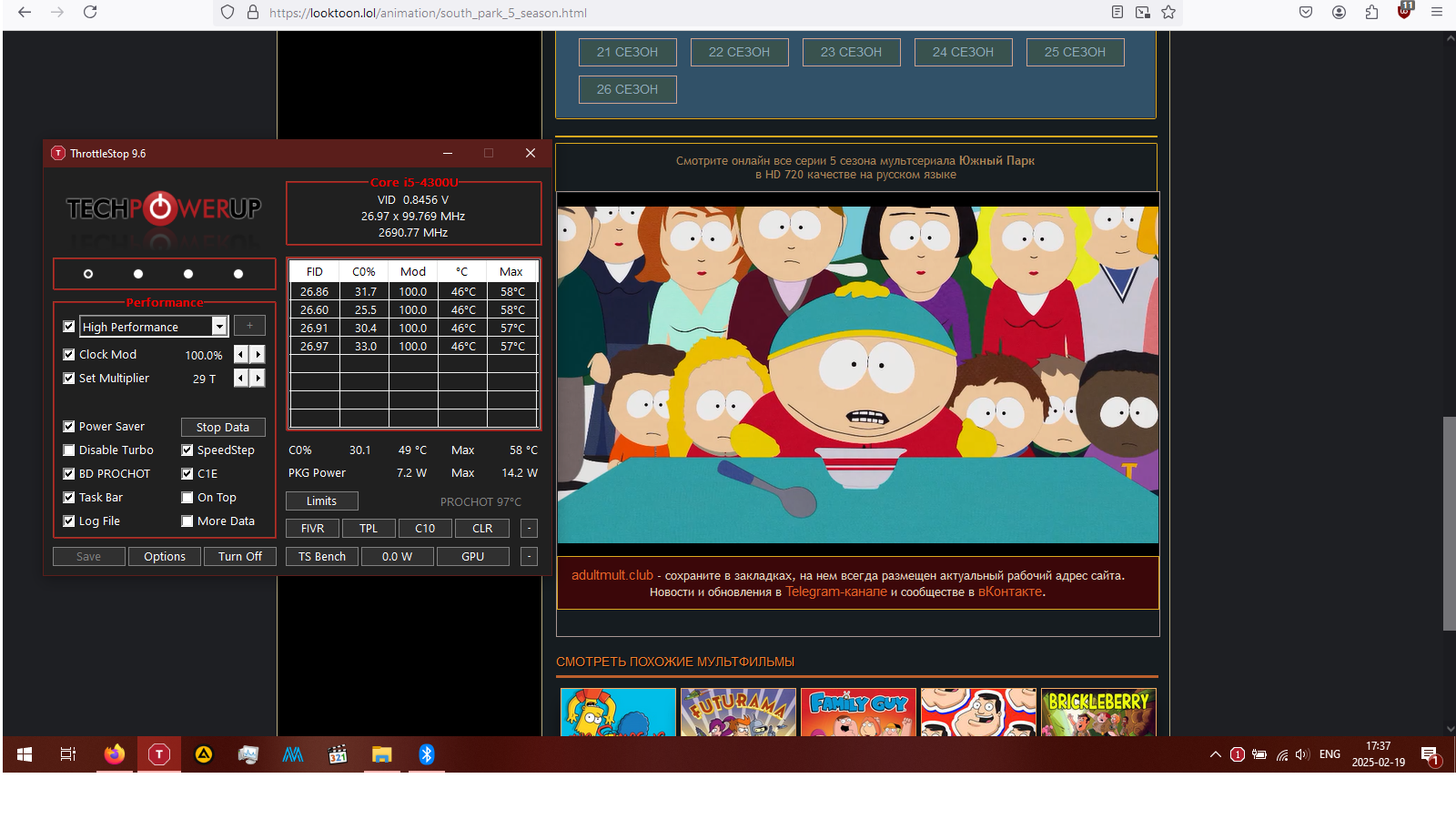Open Task View on the taskbar

[x=68, y=754]
